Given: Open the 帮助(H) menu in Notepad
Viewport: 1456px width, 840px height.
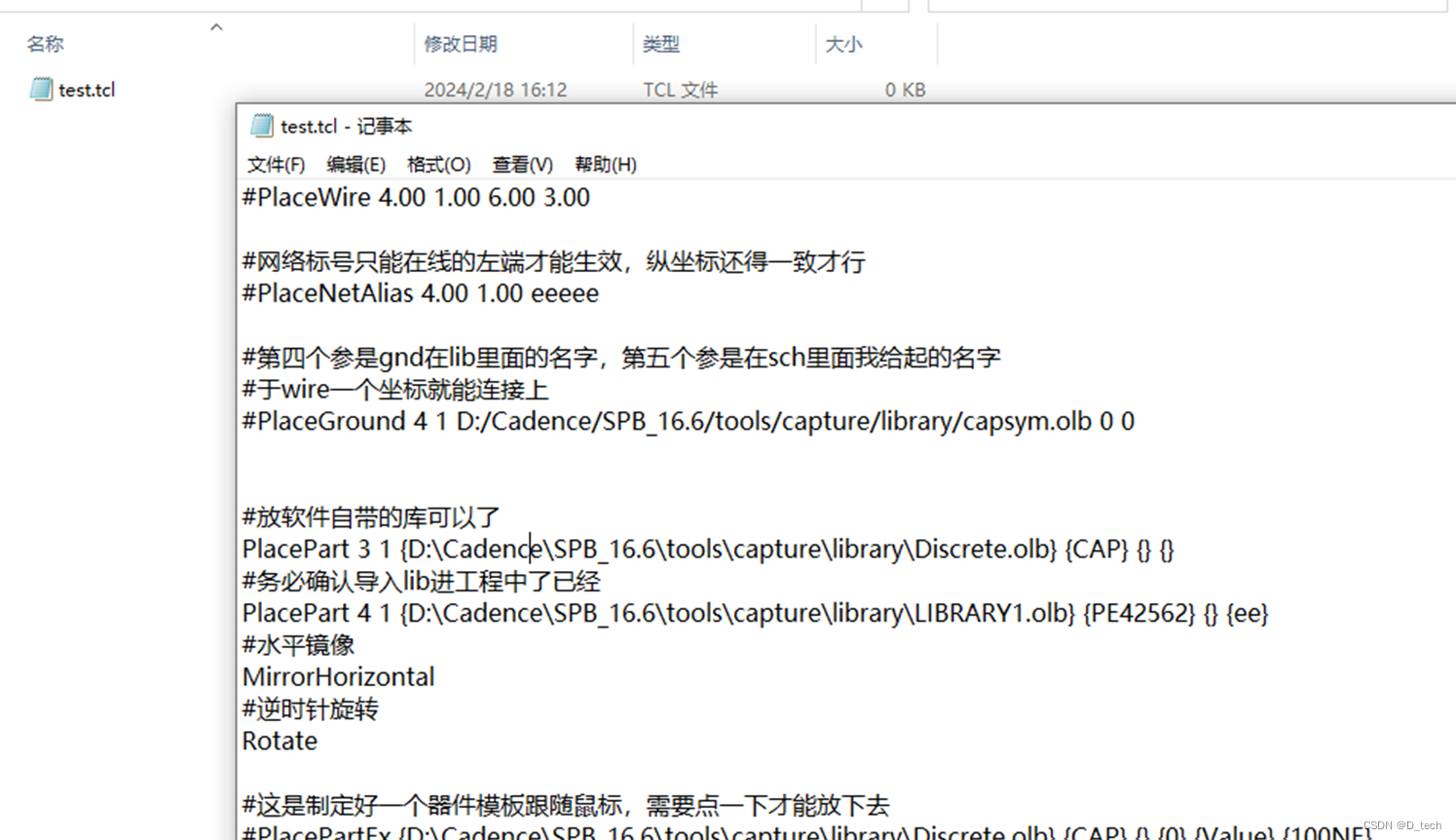Looking at the screenshot, I should (x=605, y=164).
